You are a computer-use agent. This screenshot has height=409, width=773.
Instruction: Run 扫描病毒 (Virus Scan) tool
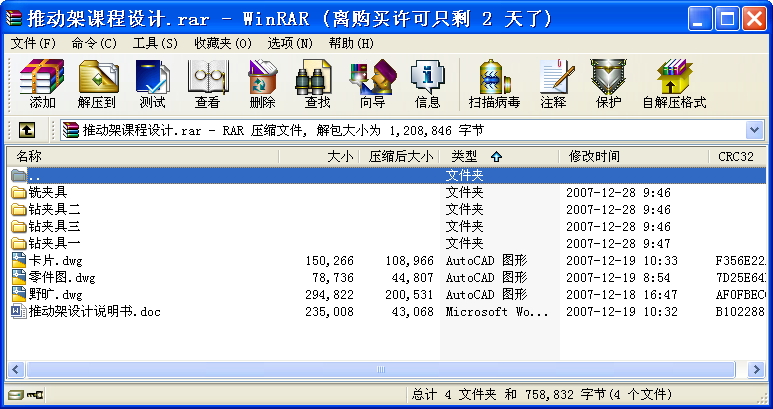(494, 83)
